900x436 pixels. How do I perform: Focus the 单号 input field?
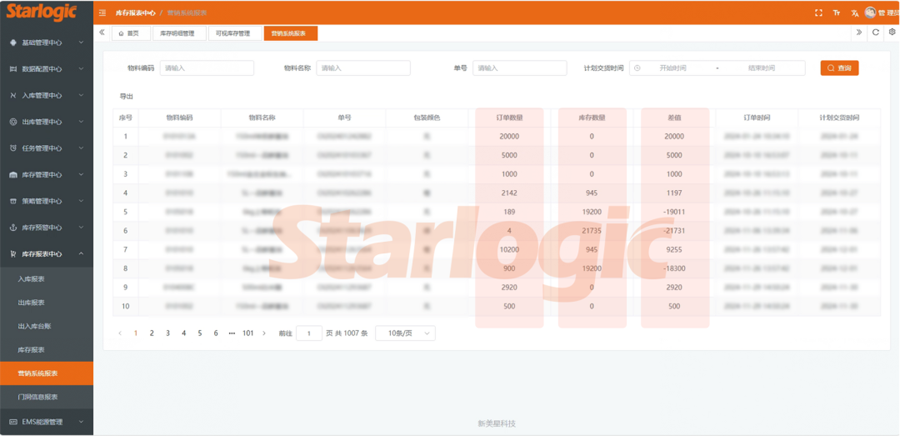point(520,68)
